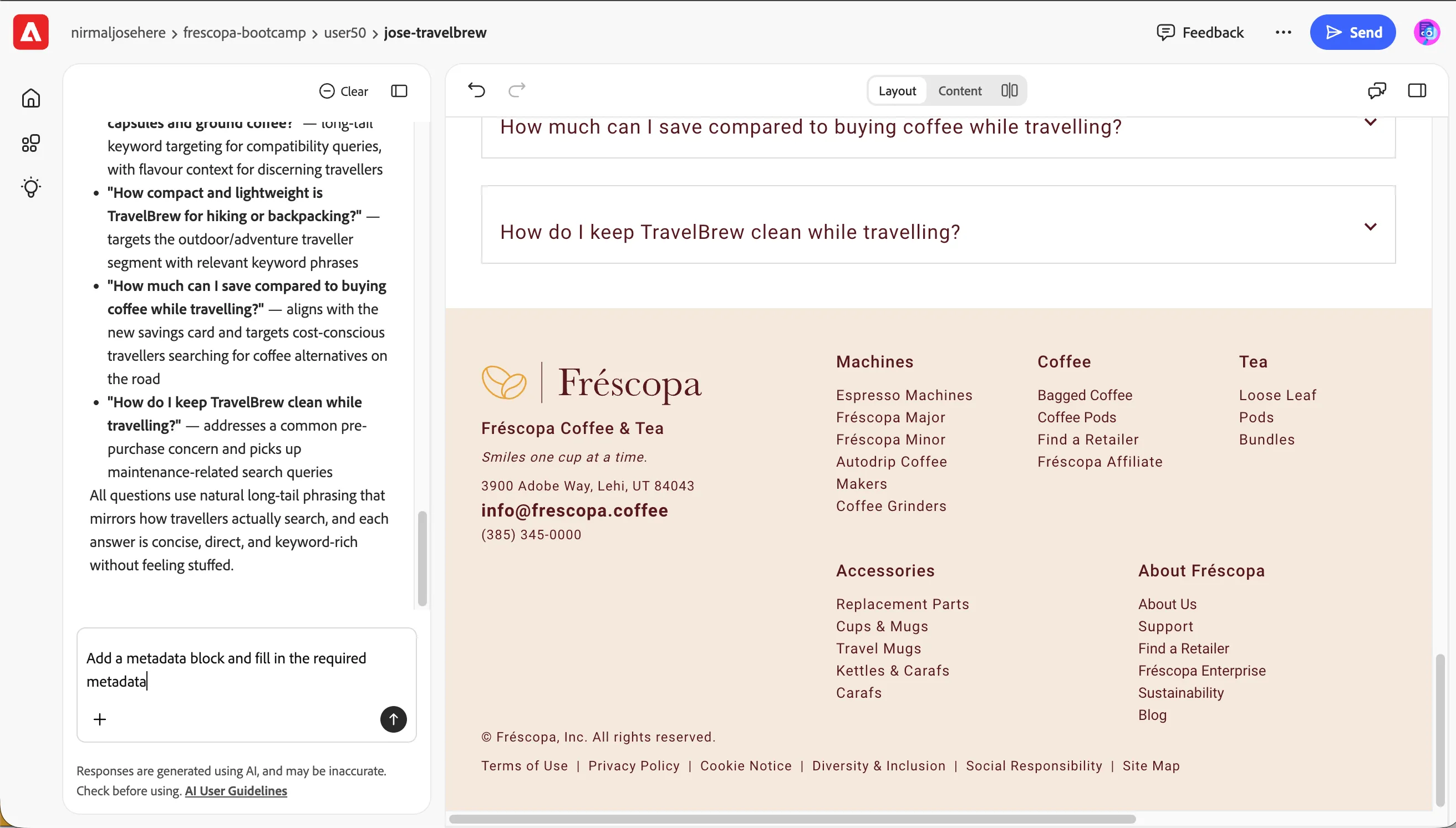Screen dimensions: 1456x828
Task: Add attachment with plus icon
Action: pos(100,719)
